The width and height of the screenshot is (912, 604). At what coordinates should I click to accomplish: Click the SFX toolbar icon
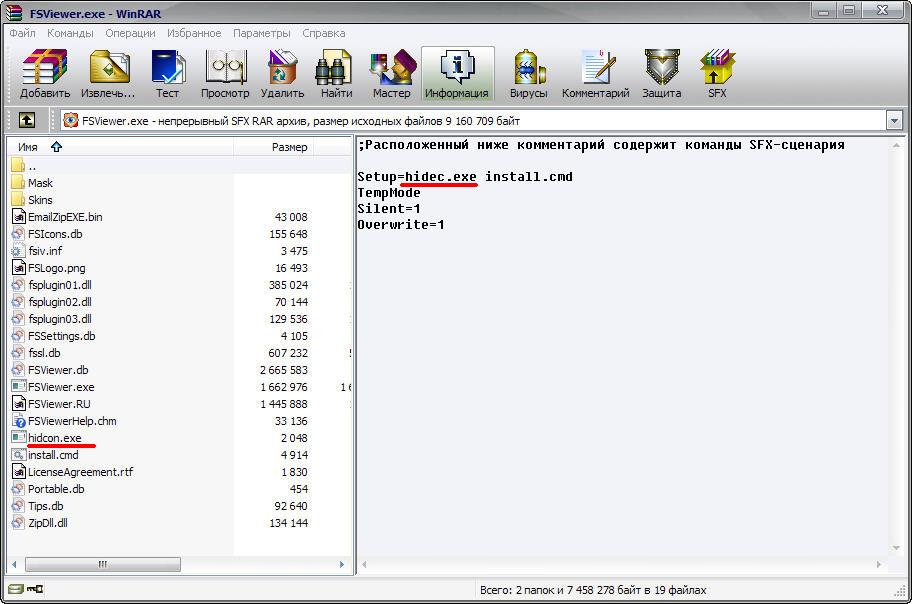(717, 73)
